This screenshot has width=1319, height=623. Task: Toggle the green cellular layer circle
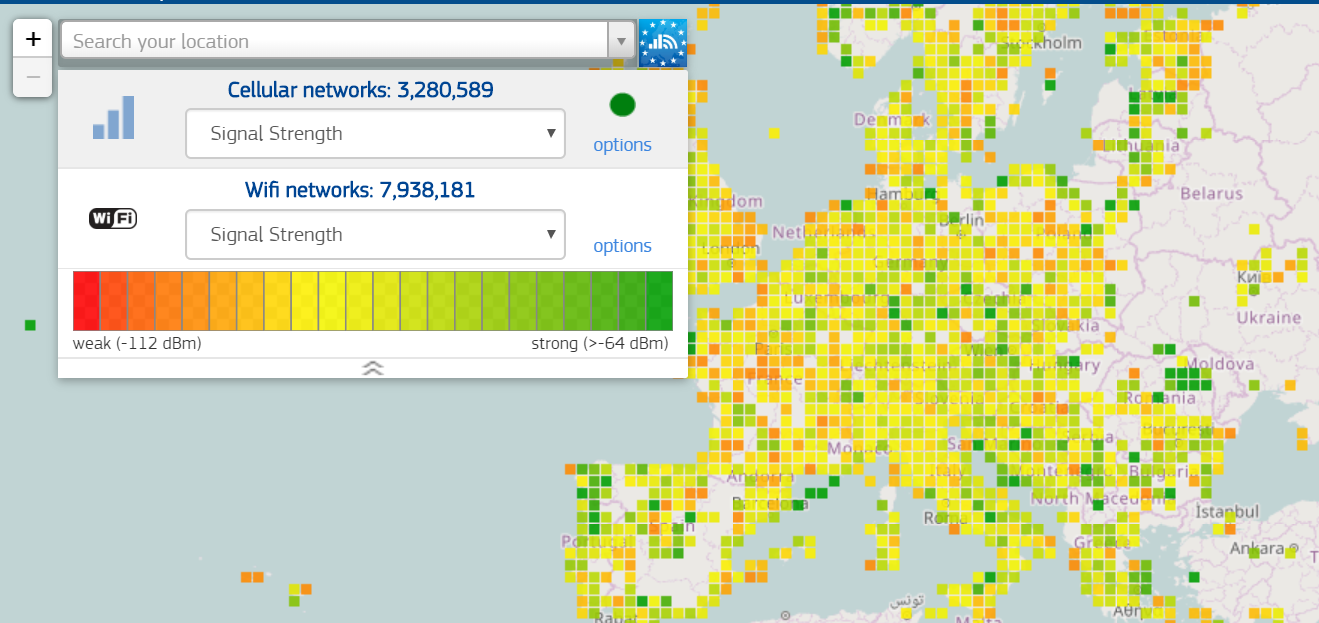[622, 104]
